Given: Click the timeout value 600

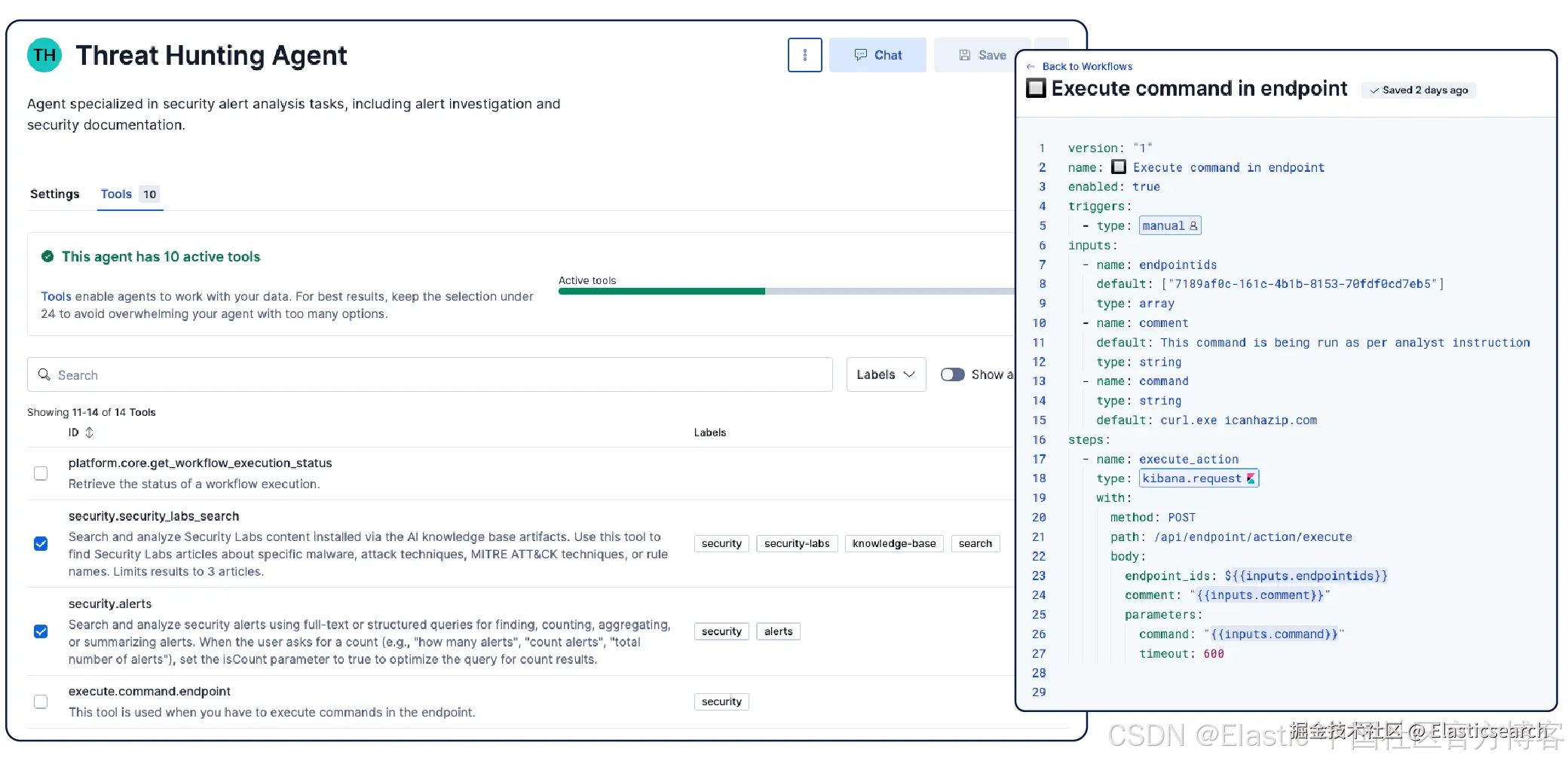Looking at the screenshot, I should tap(1214, 654).
